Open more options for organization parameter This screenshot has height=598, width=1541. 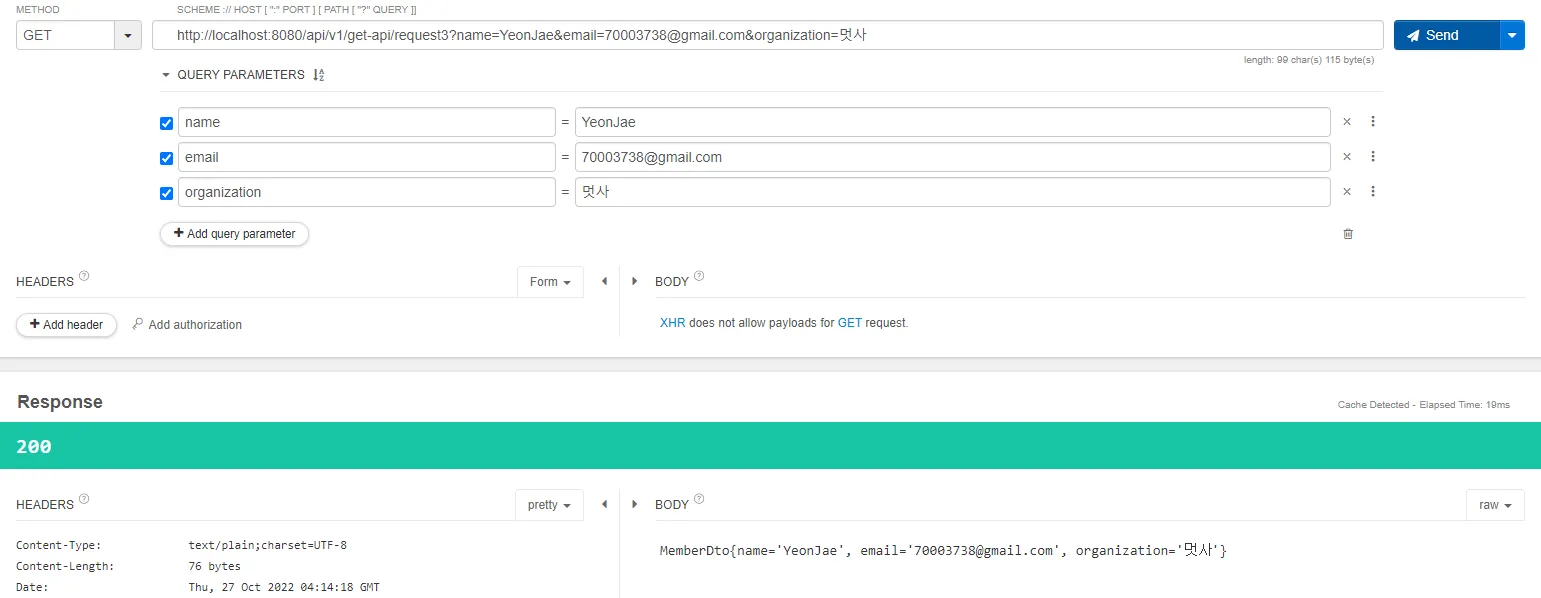tap(1373, 192)
